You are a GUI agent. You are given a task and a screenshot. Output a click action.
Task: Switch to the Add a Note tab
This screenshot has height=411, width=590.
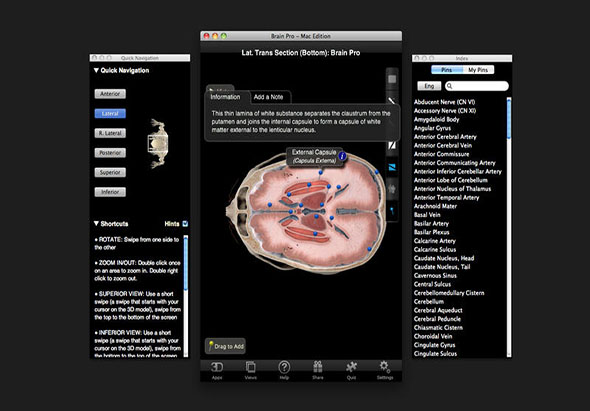[268, 97]
